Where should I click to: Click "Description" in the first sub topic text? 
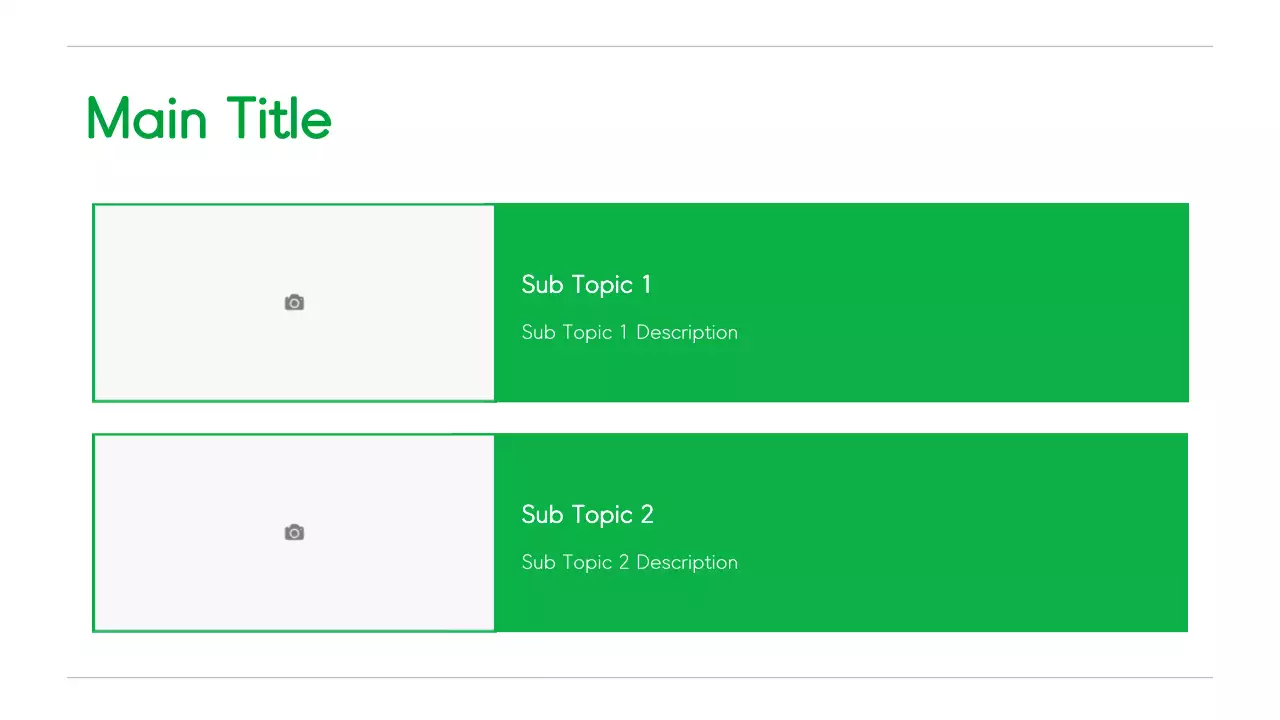(x=687, y=333)
